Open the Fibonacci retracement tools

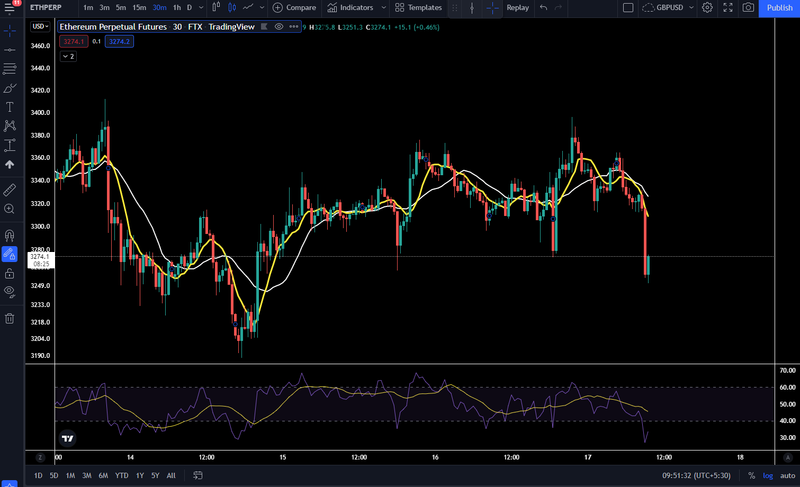9,68
